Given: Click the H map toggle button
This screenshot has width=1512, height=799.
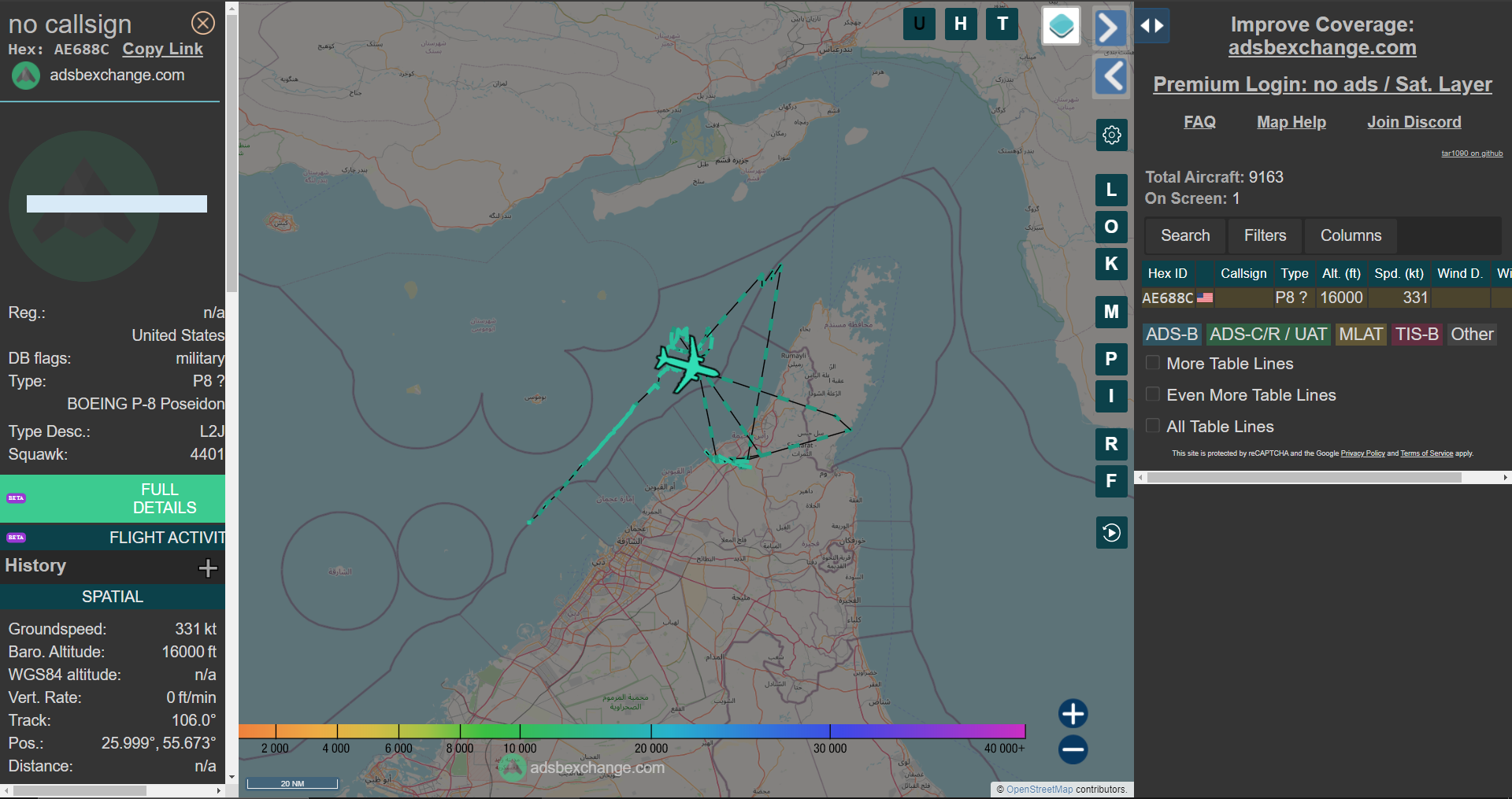Looking at the screenshot, I should [961, 24].
